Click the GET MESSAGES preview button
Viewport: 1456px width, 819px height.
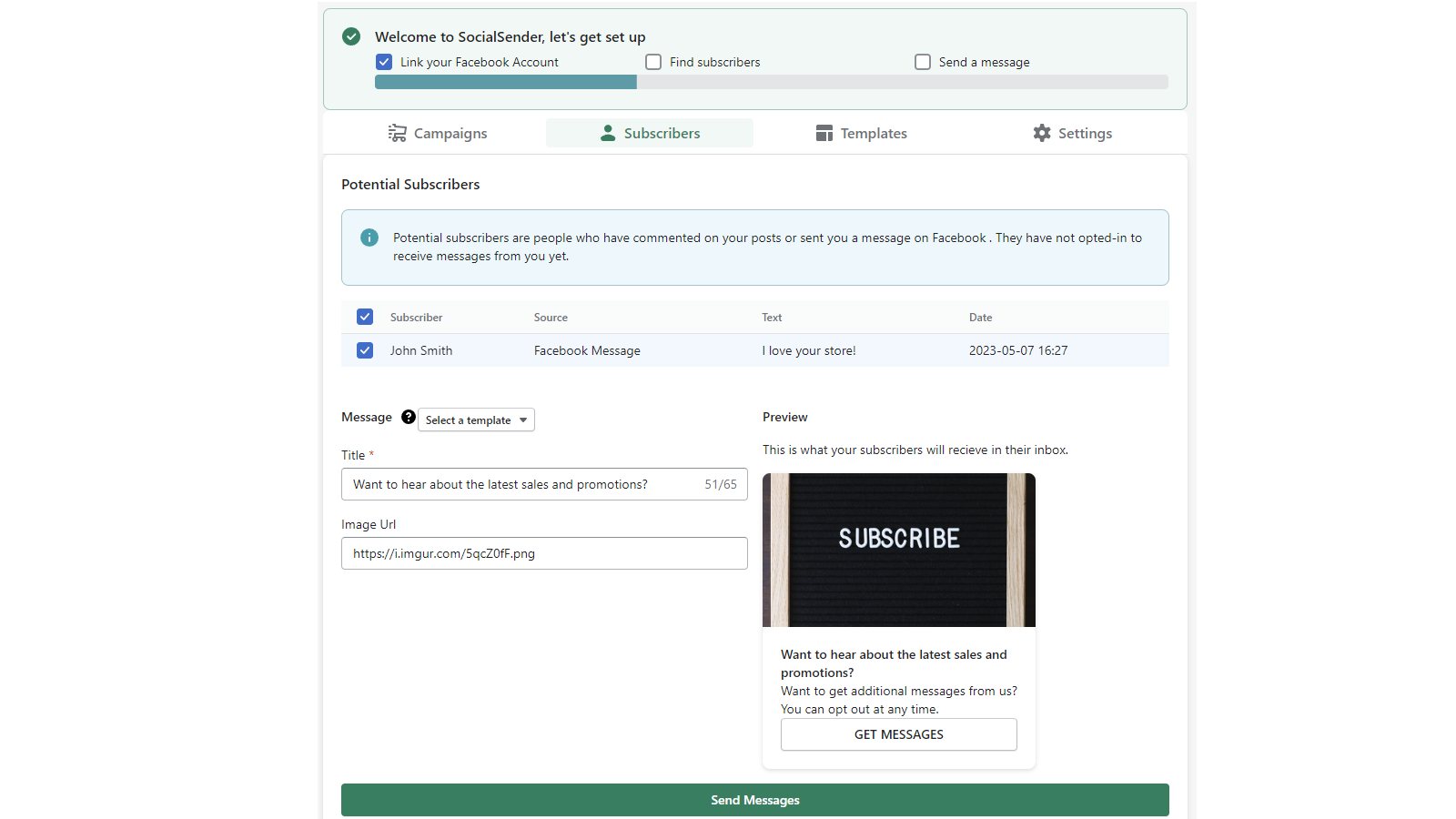coord(899,734)
